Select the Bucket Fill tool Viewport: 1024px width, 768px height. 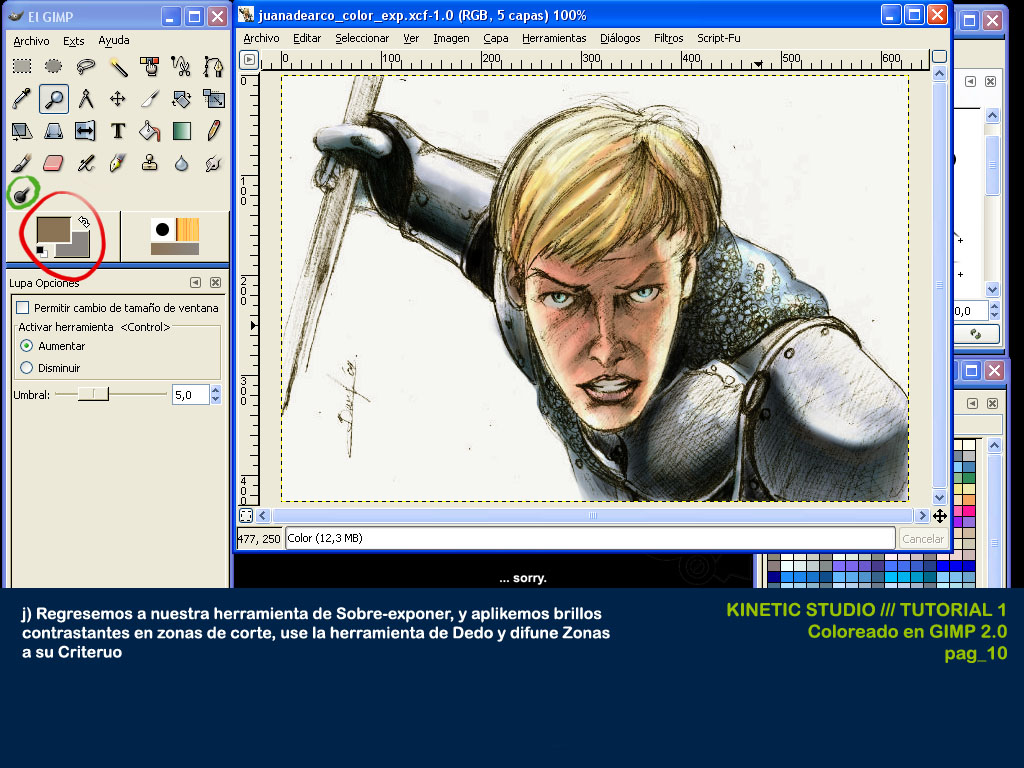(x=150, y=131)
